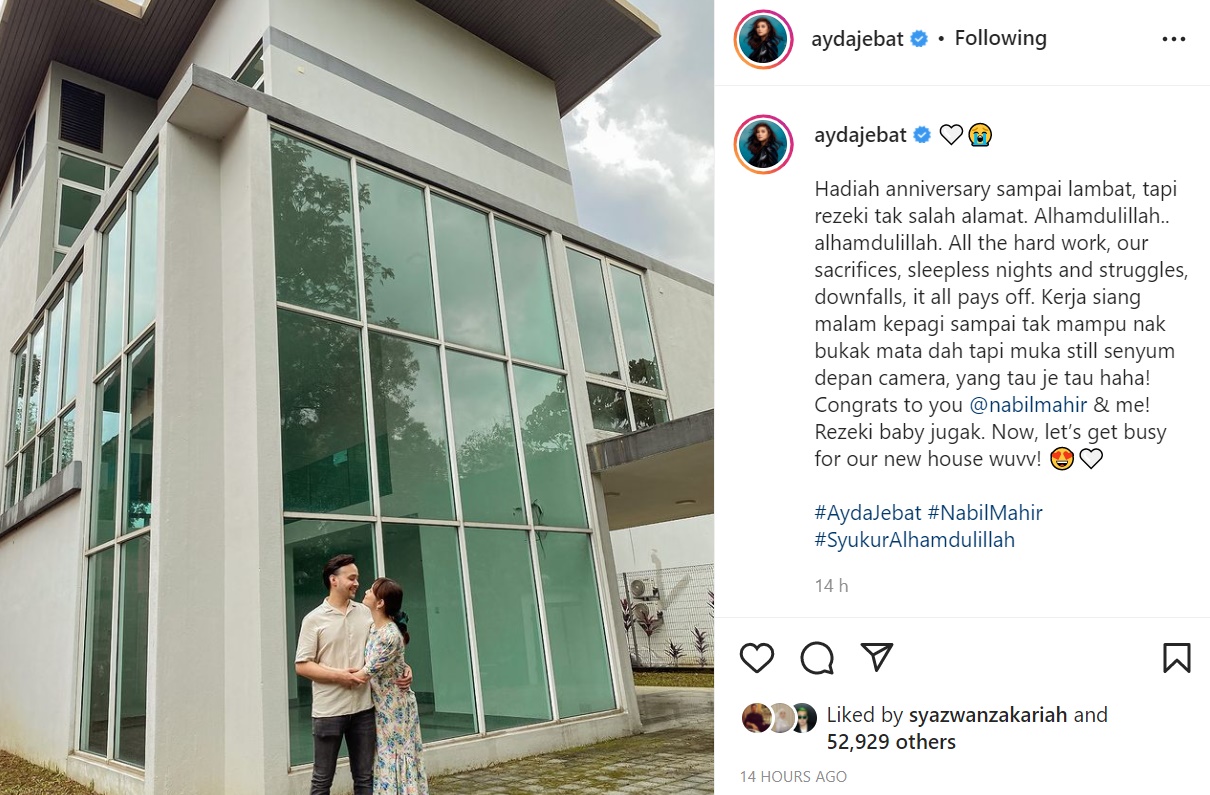Open comments with the speech bubble icon
Image resolution: width=1210 pixels, height=795 pixels.
[817, 657]
